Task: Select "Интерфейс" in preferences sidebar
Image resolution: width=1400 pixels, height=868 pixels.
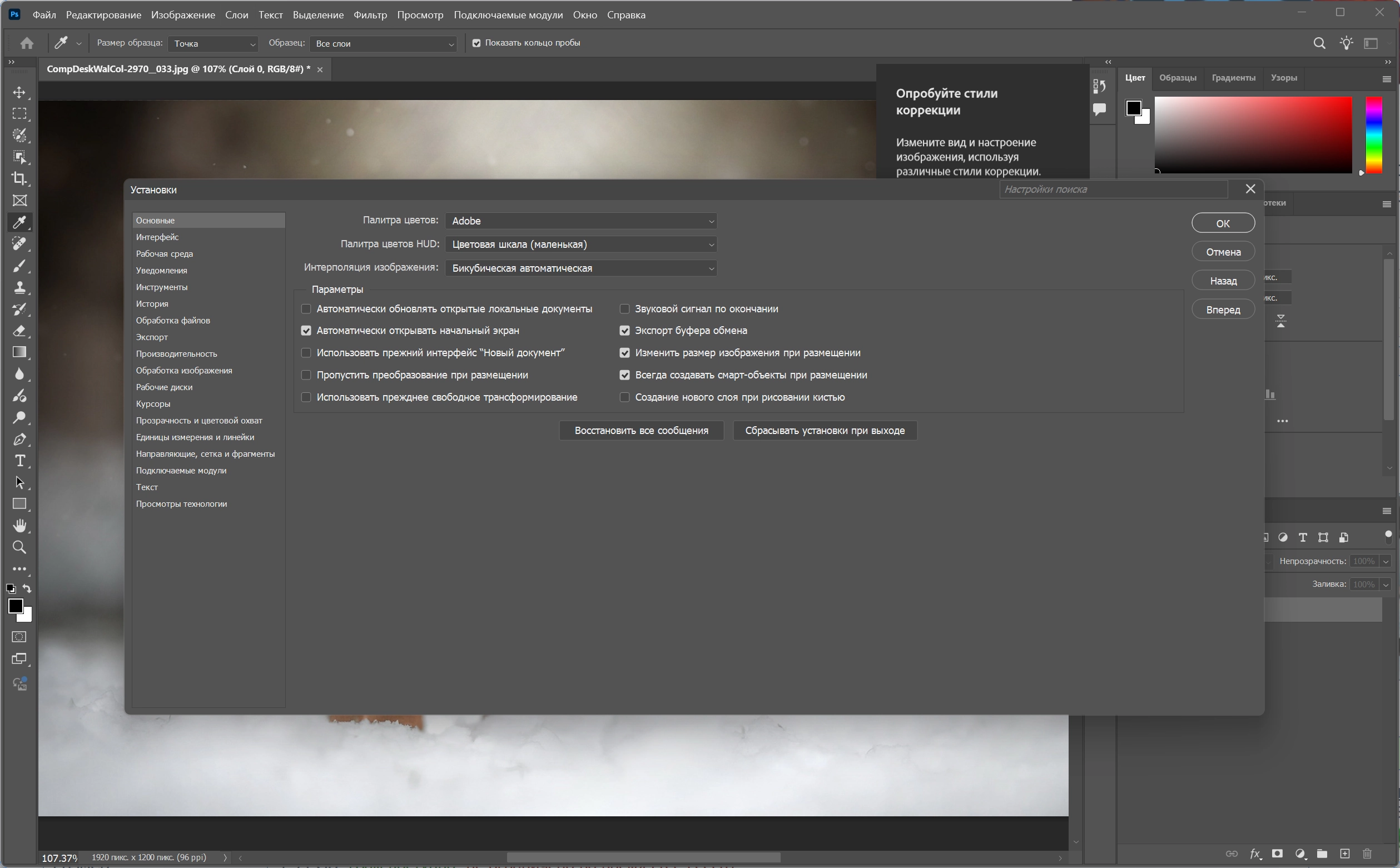Action: pos(208,237)
